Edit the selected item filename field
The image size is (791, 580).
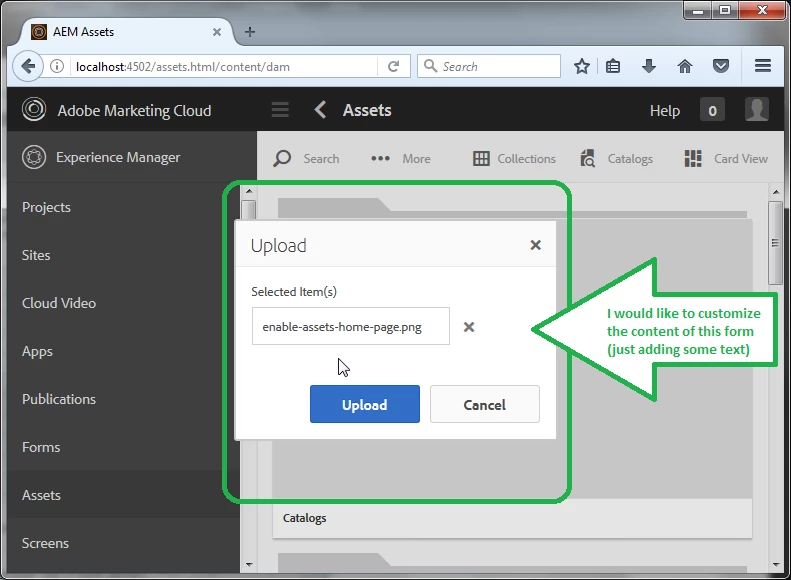point(351,326)
